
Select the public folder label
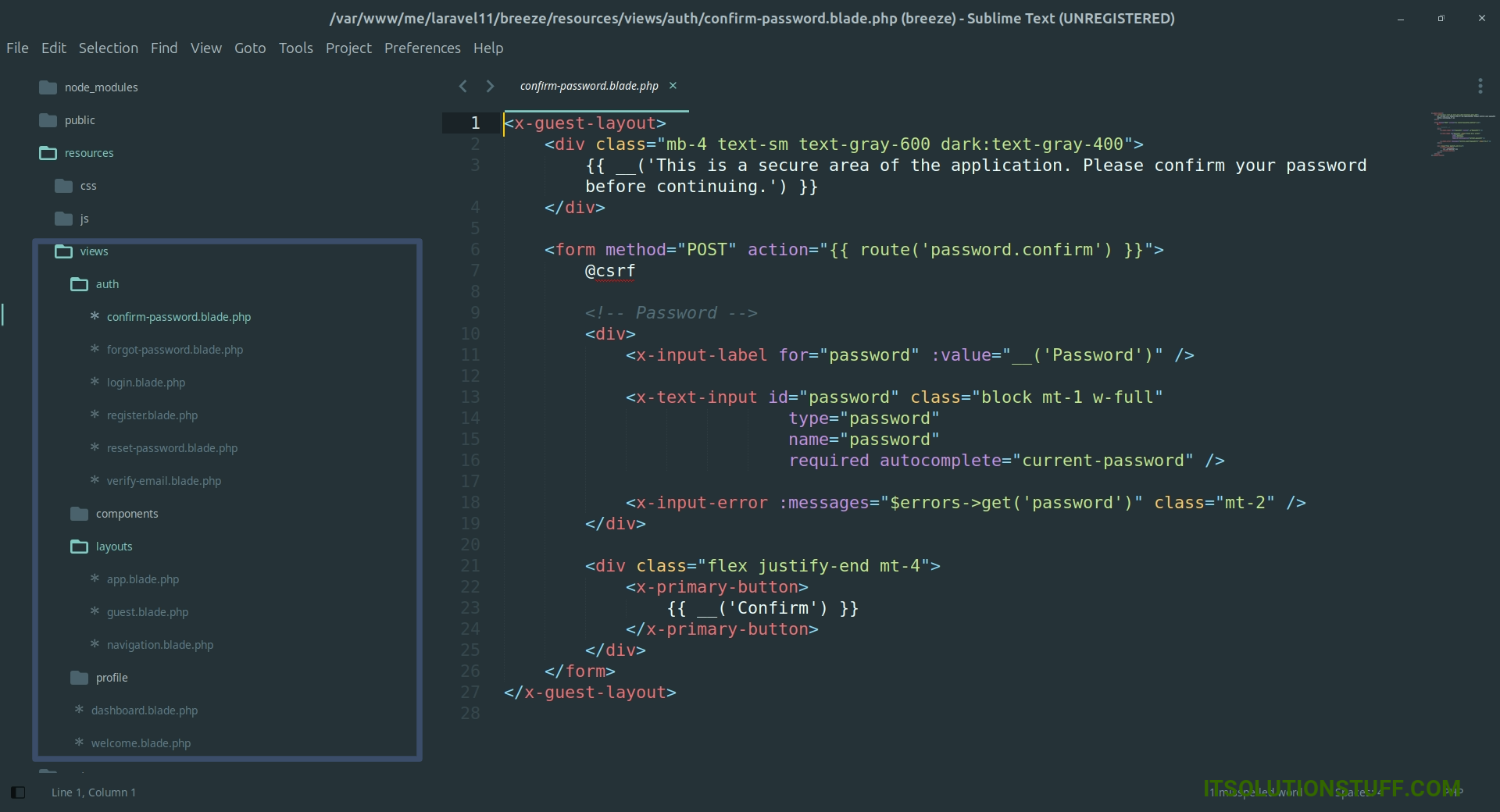[x=80, y=120]
